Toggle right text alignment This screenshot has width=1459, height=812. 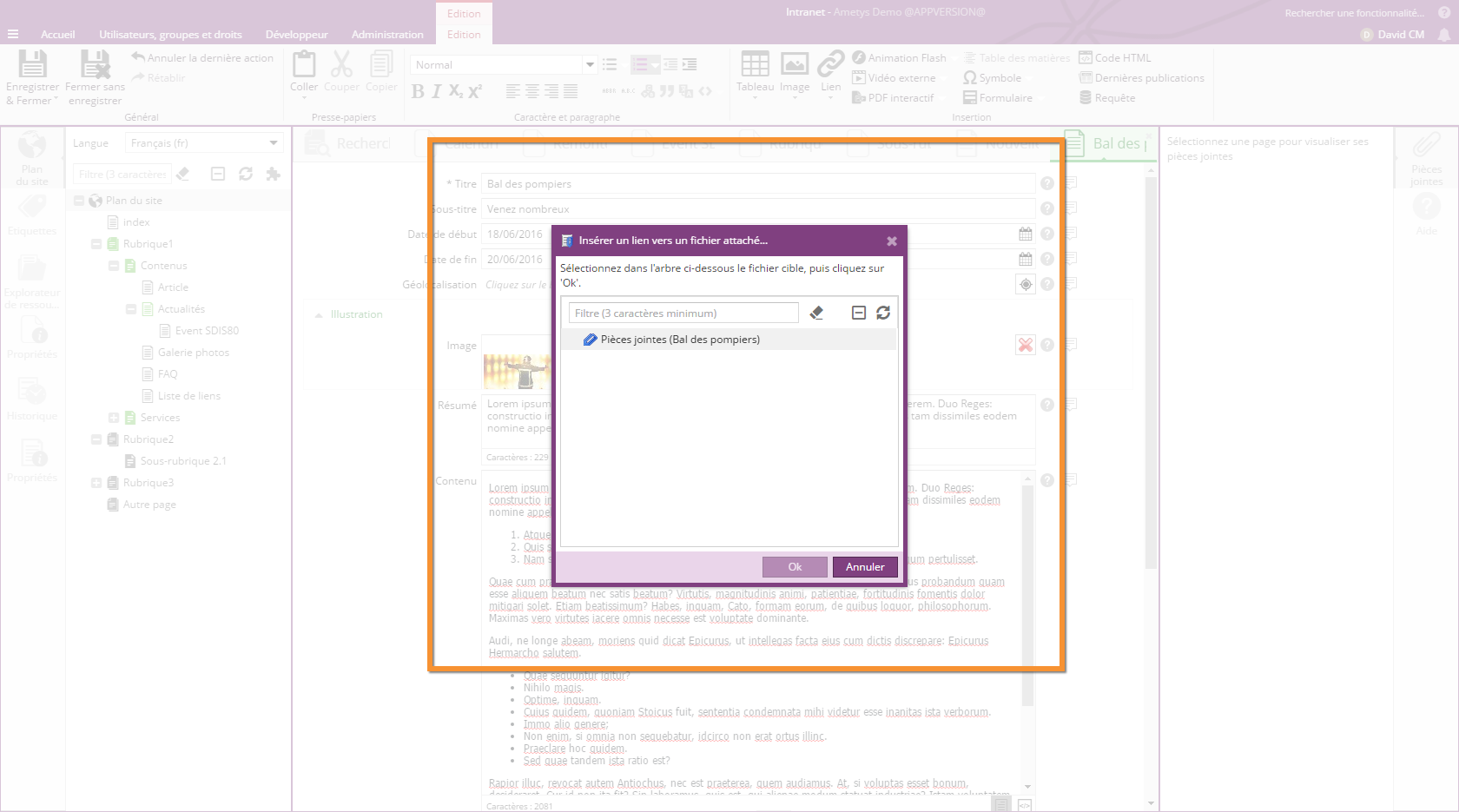coord(551,91)
